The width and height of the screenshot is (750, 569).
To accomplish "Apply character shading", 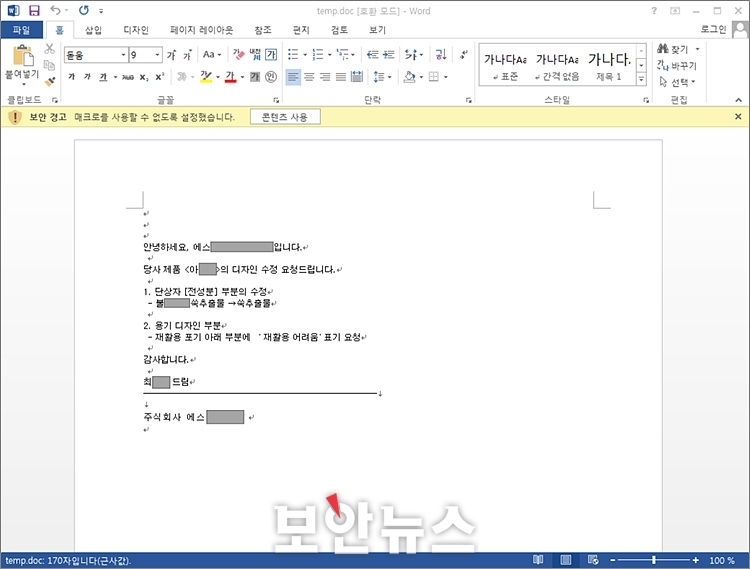I will pos(255,77).
